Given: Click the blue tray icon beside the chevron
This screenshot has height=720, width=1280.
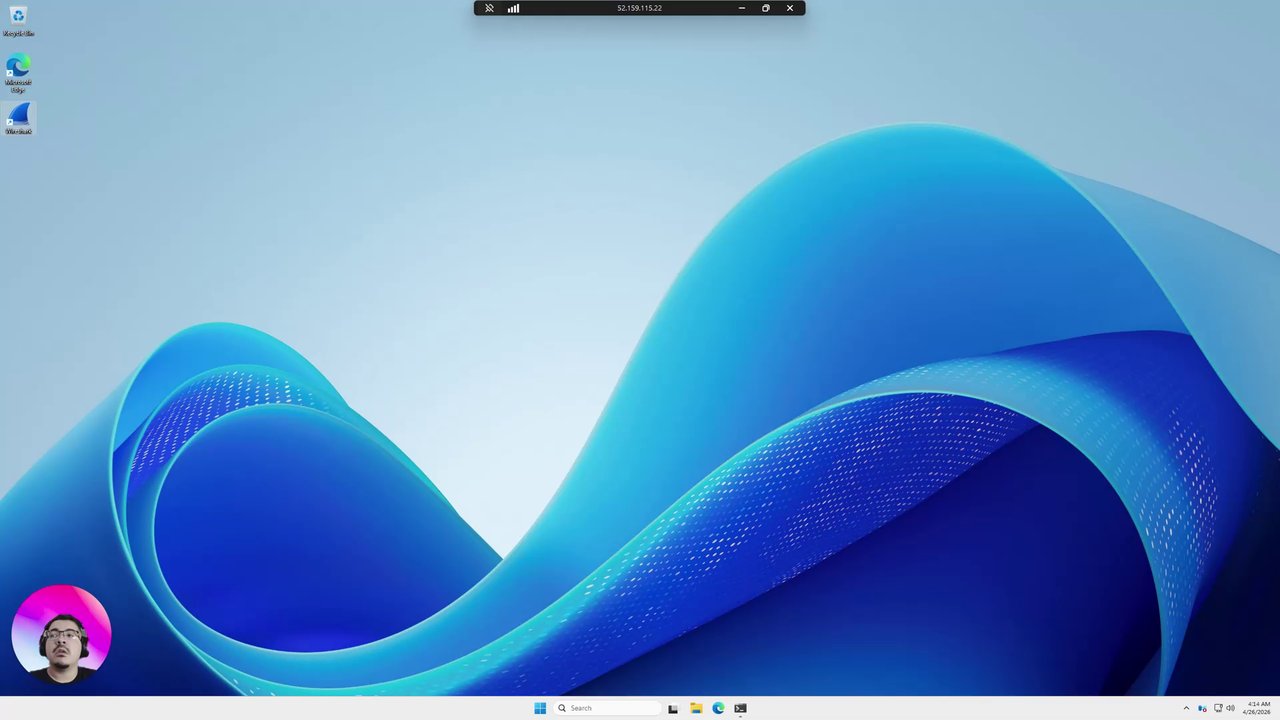Looking at the screenshot, I should (x=1202, y=708).
